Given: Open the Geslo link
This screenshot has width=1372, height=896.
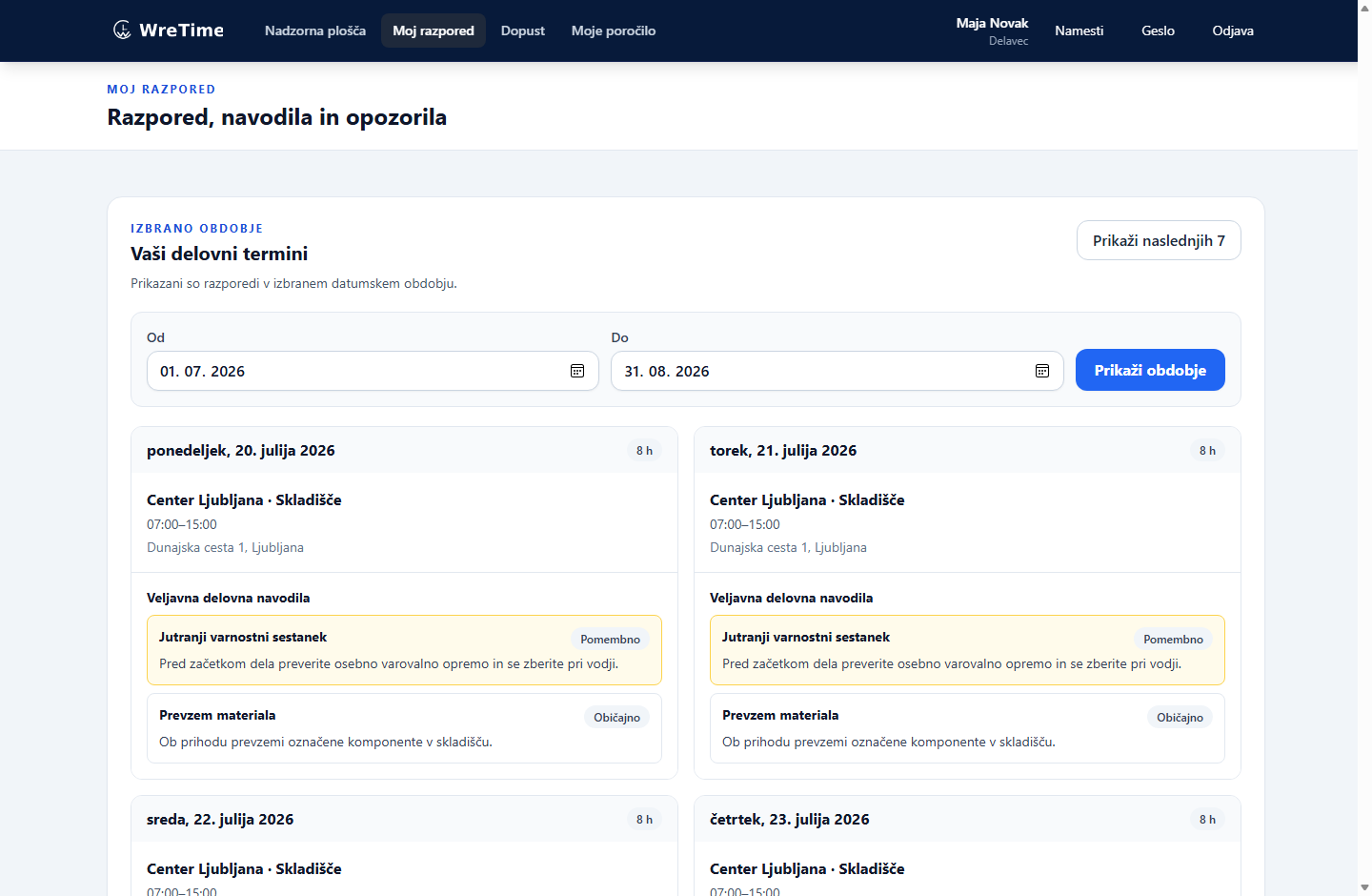Looking at the screenshot, I should [1158, 31].
